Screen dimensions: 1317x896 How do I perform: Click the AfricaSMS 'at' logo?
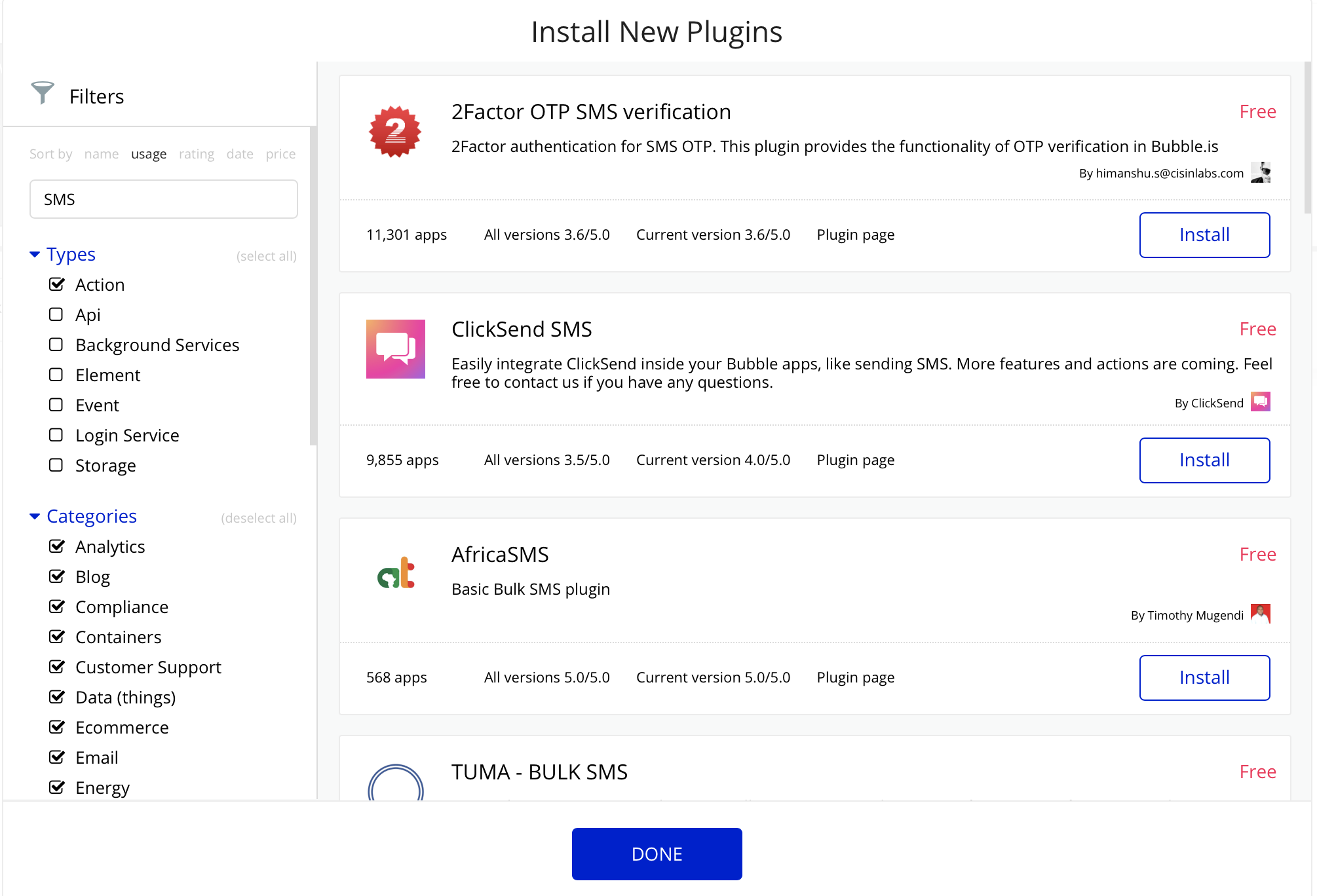pyautogui.click(x=396, y=572)
